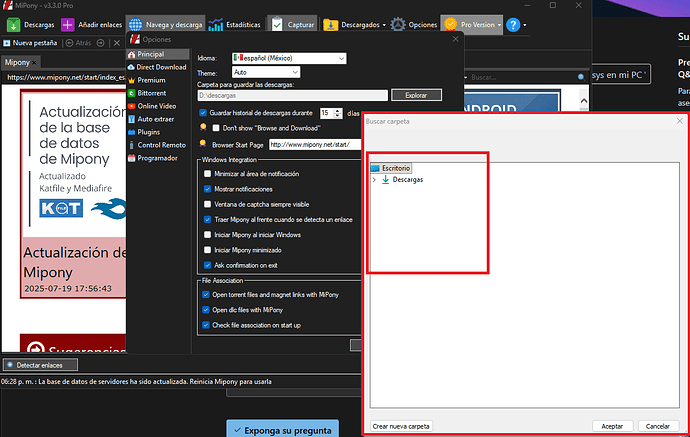Enable Minimizar al área de notificación
This screenshot has height=437, width=690.
pos(206,174)
